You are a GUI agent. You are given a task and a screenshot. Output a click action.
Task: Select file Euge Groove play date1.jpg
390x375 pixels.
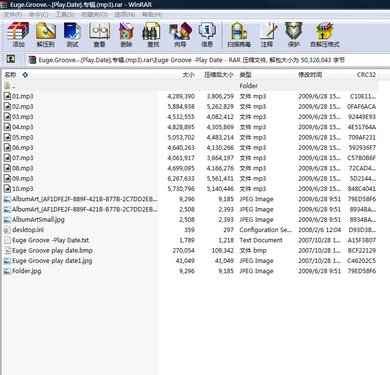(x=52, y=261)
